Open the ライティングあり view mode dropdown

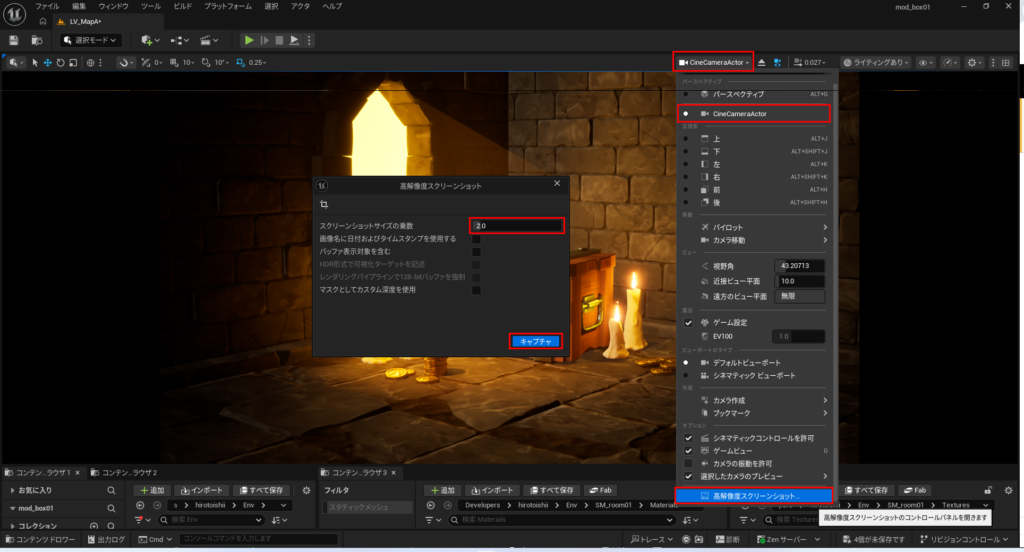click(x=876, y=63)
